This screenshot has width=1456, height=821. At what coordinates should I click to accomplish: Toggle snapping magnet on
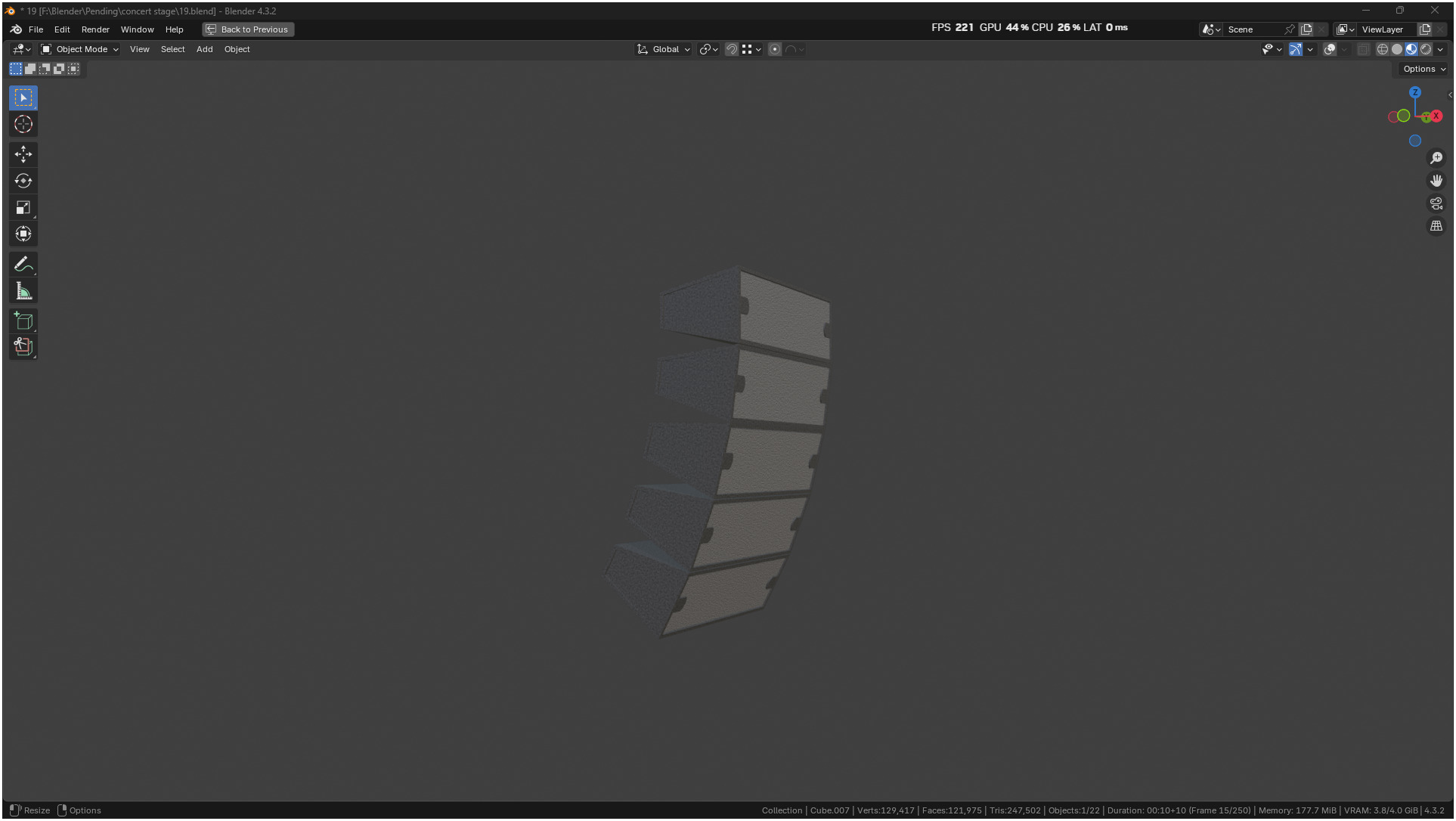point(731,49)
